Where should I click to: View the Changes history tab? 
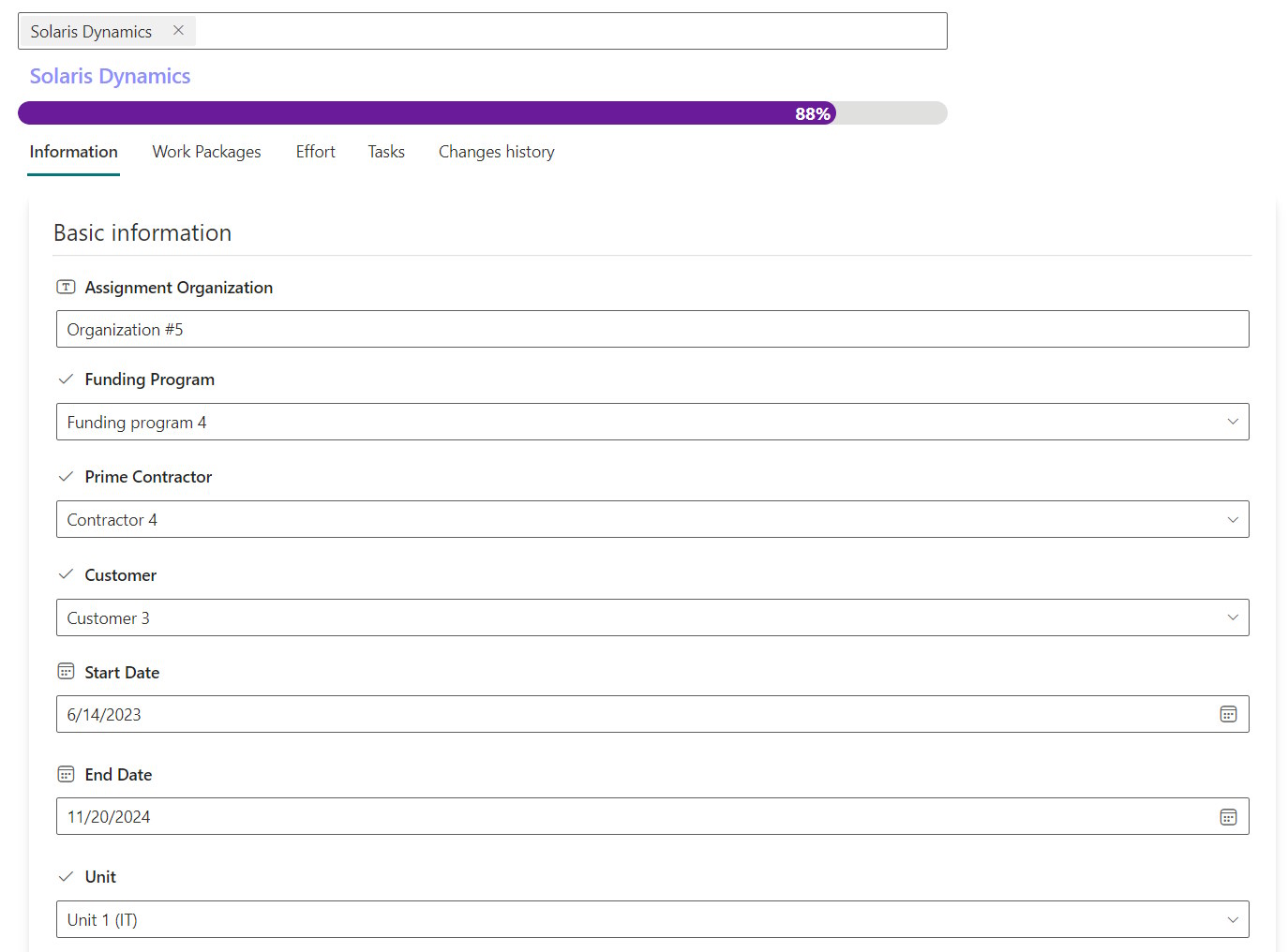tap(496, 152)
